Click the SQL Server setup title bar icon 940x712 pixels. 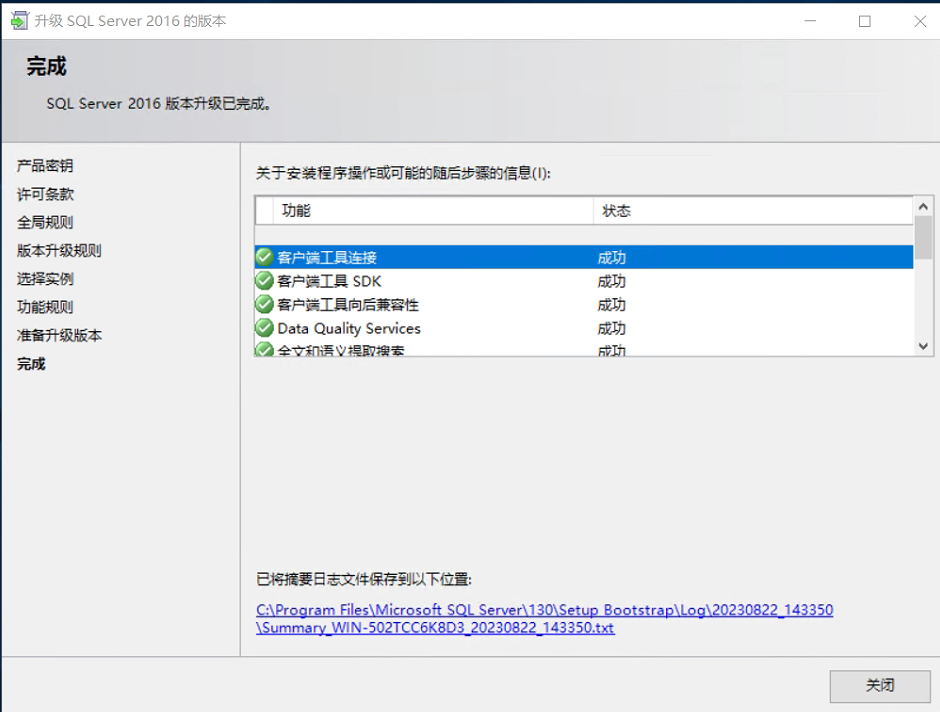19,21
